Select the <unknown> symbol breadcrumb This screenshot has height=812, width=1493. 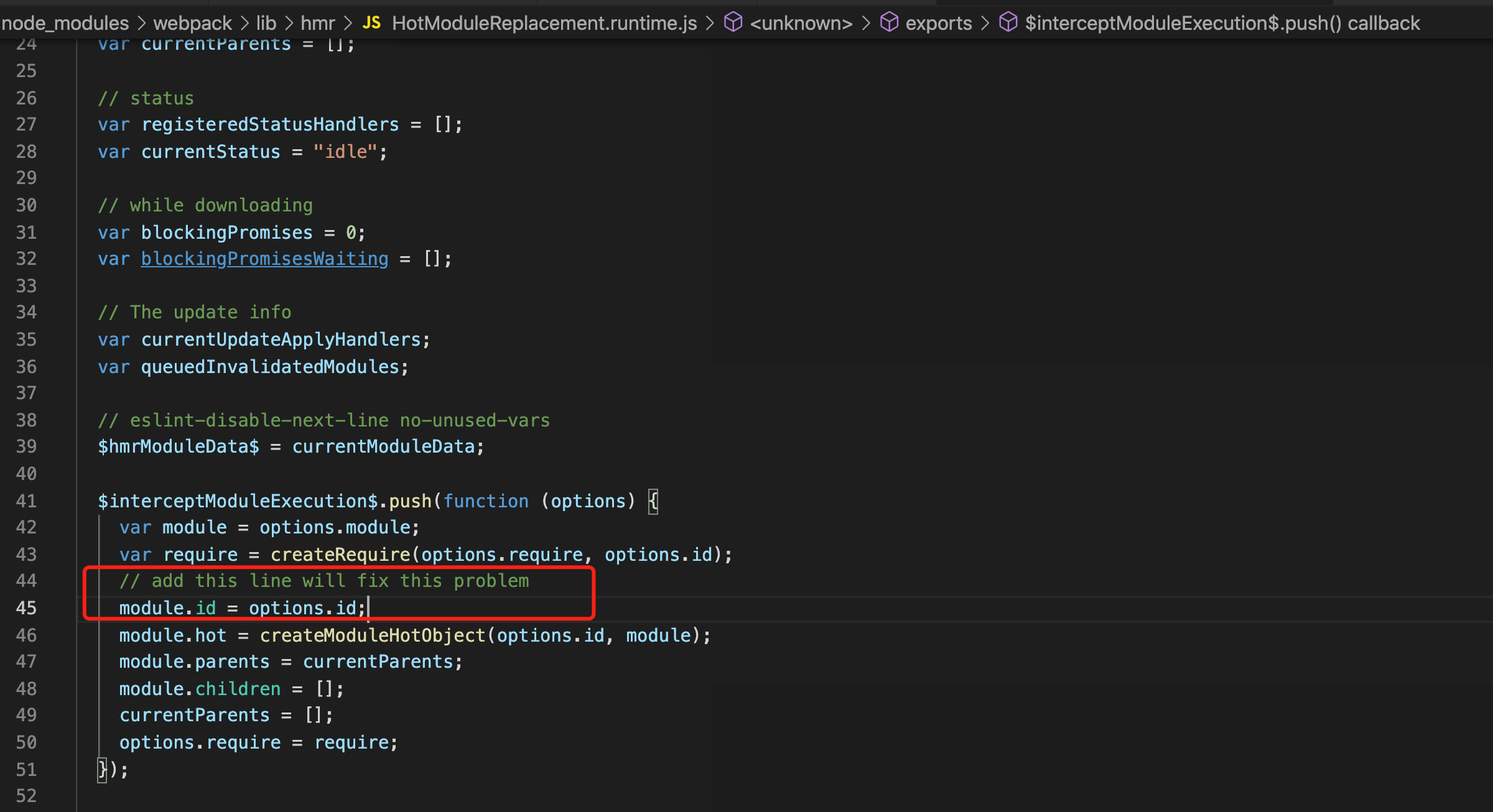point(801,23)
